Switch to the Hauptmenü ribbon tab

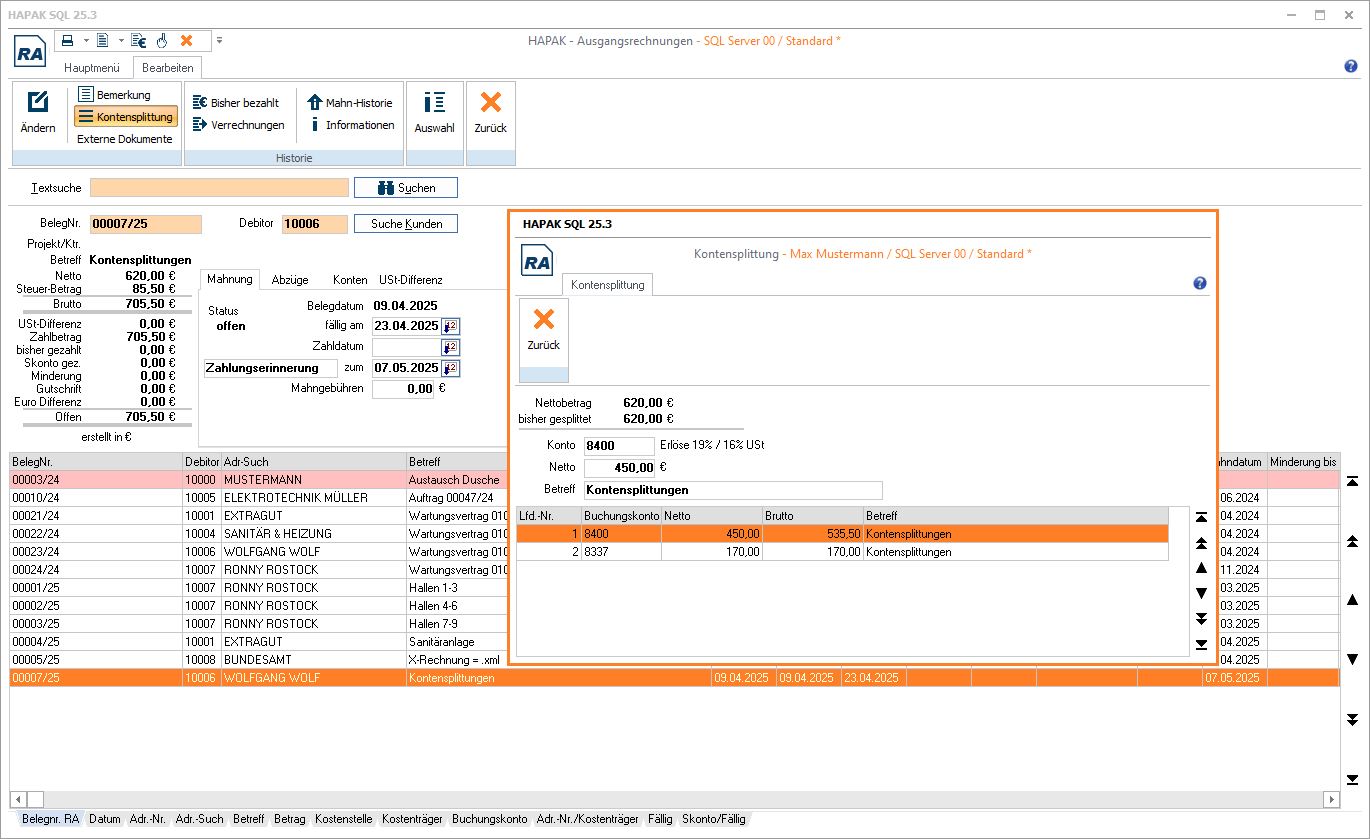92,68
